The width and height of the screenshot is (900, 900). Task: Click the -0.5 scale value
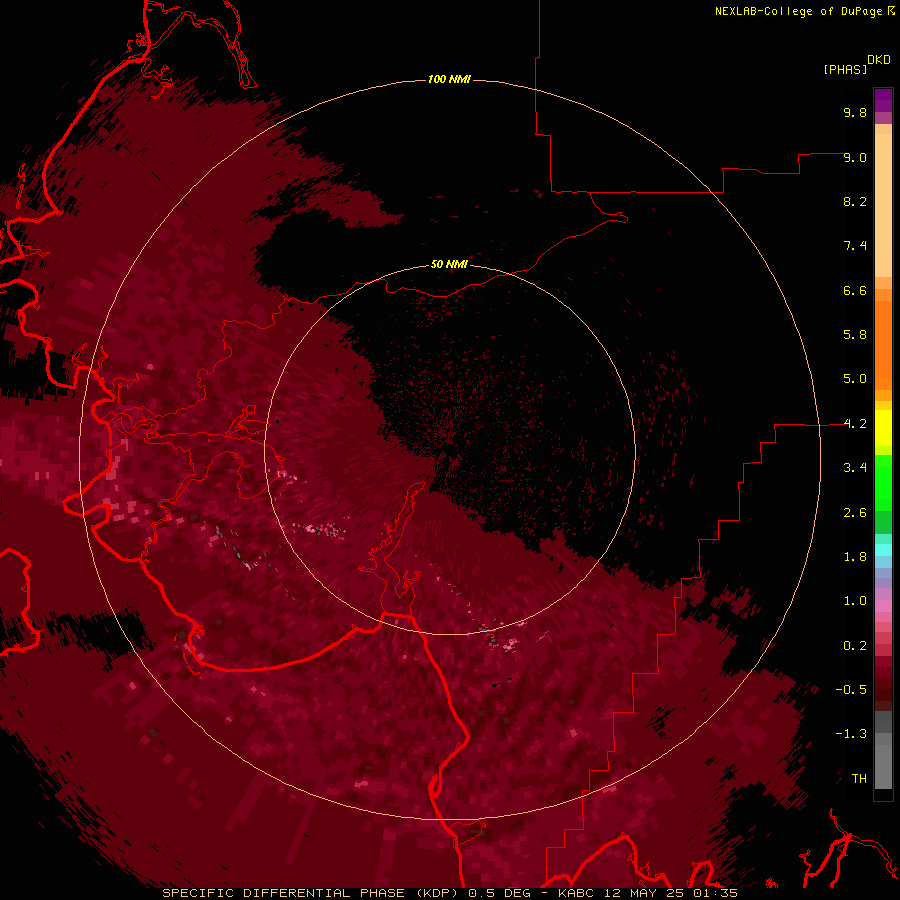851,690
